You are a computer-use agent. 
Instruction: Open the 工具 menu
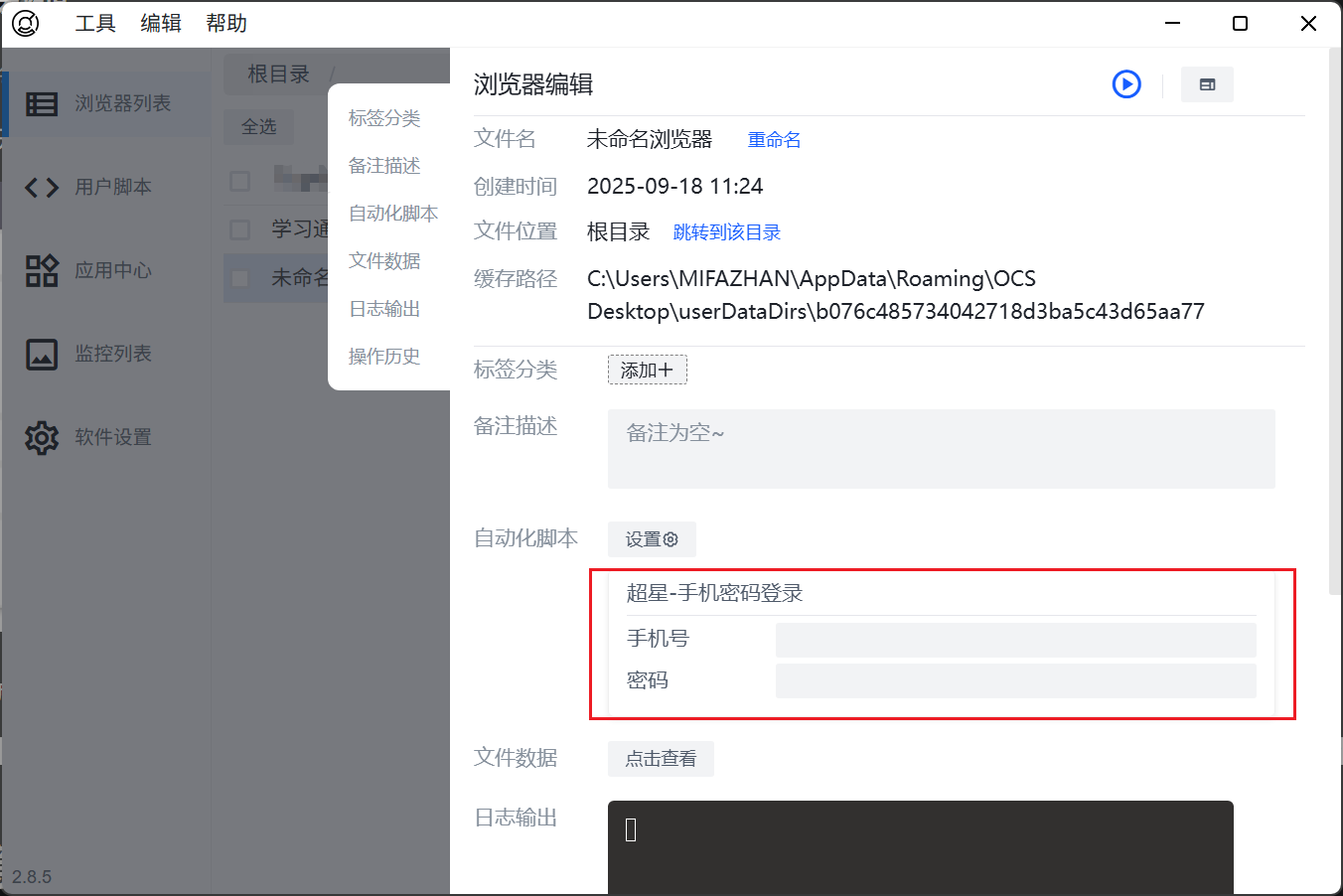[95, 23]
